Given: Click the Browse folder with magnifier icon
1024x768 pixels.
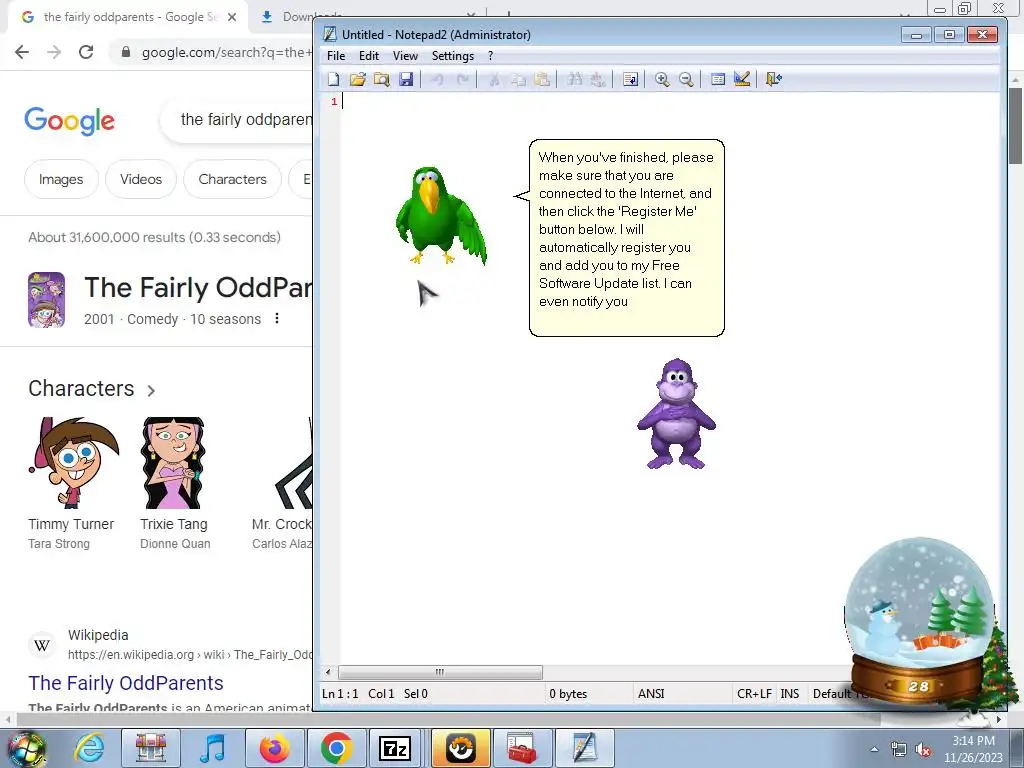Looking at the screenshot, I should click(x=382, y=80).
